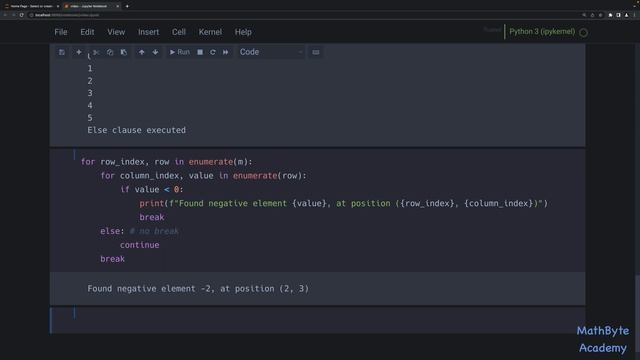Click the print f-string code line
The width and height of the screenshot is (640, 360).
(344, 203)
